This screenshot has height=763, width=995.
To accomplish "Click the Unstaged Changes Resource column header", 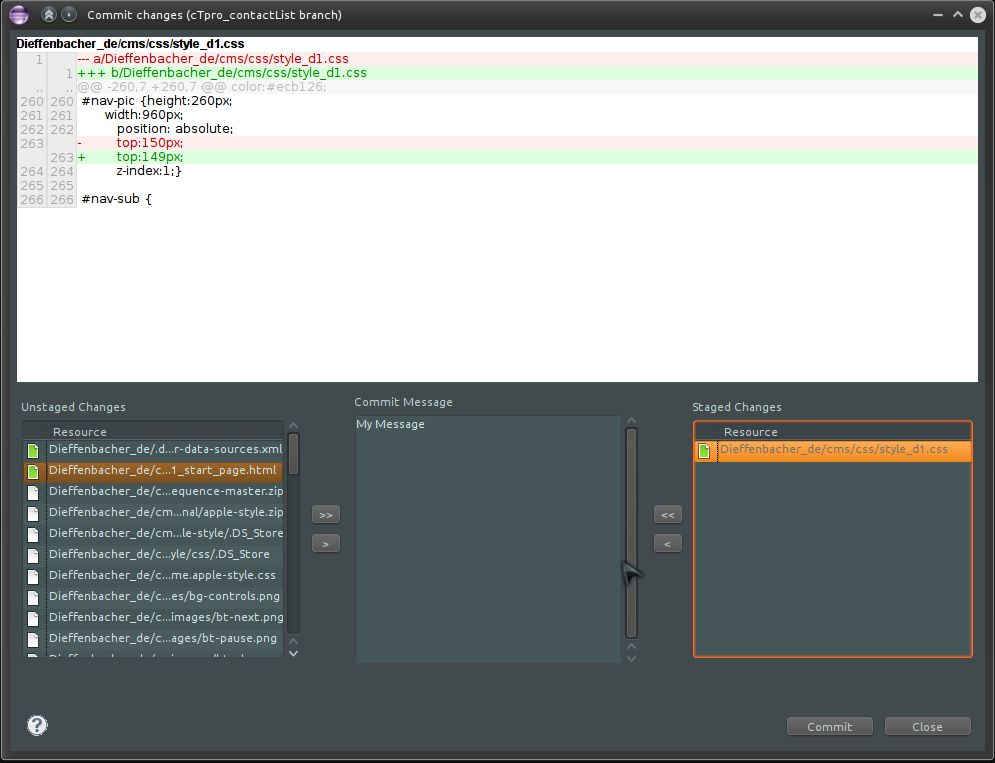I will [152, 432].
